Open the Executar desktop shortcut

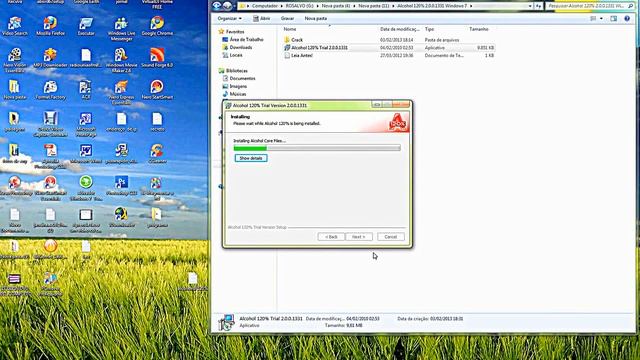click(86, 26)
